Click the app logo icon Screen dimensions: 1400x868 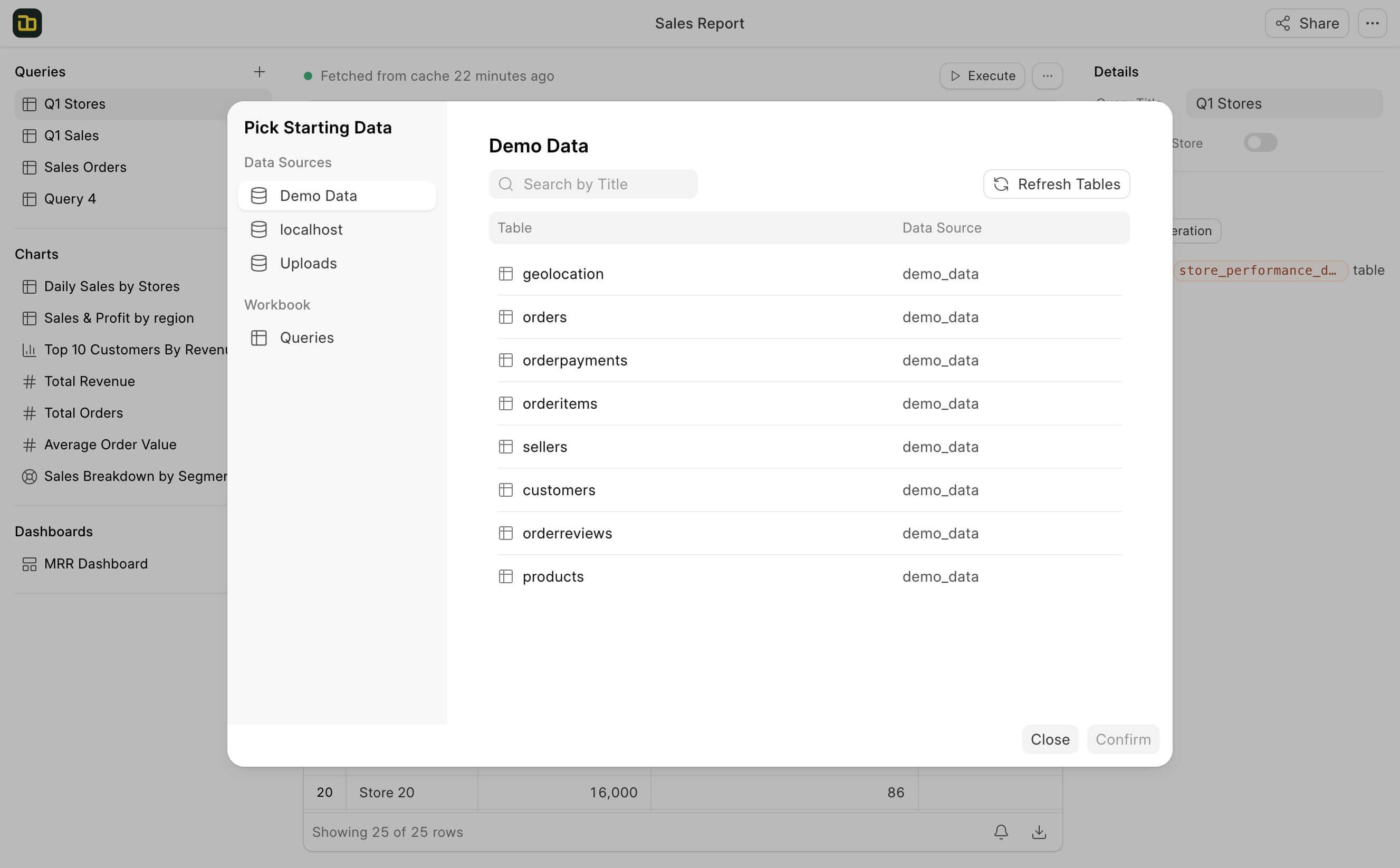pos(27,23)
